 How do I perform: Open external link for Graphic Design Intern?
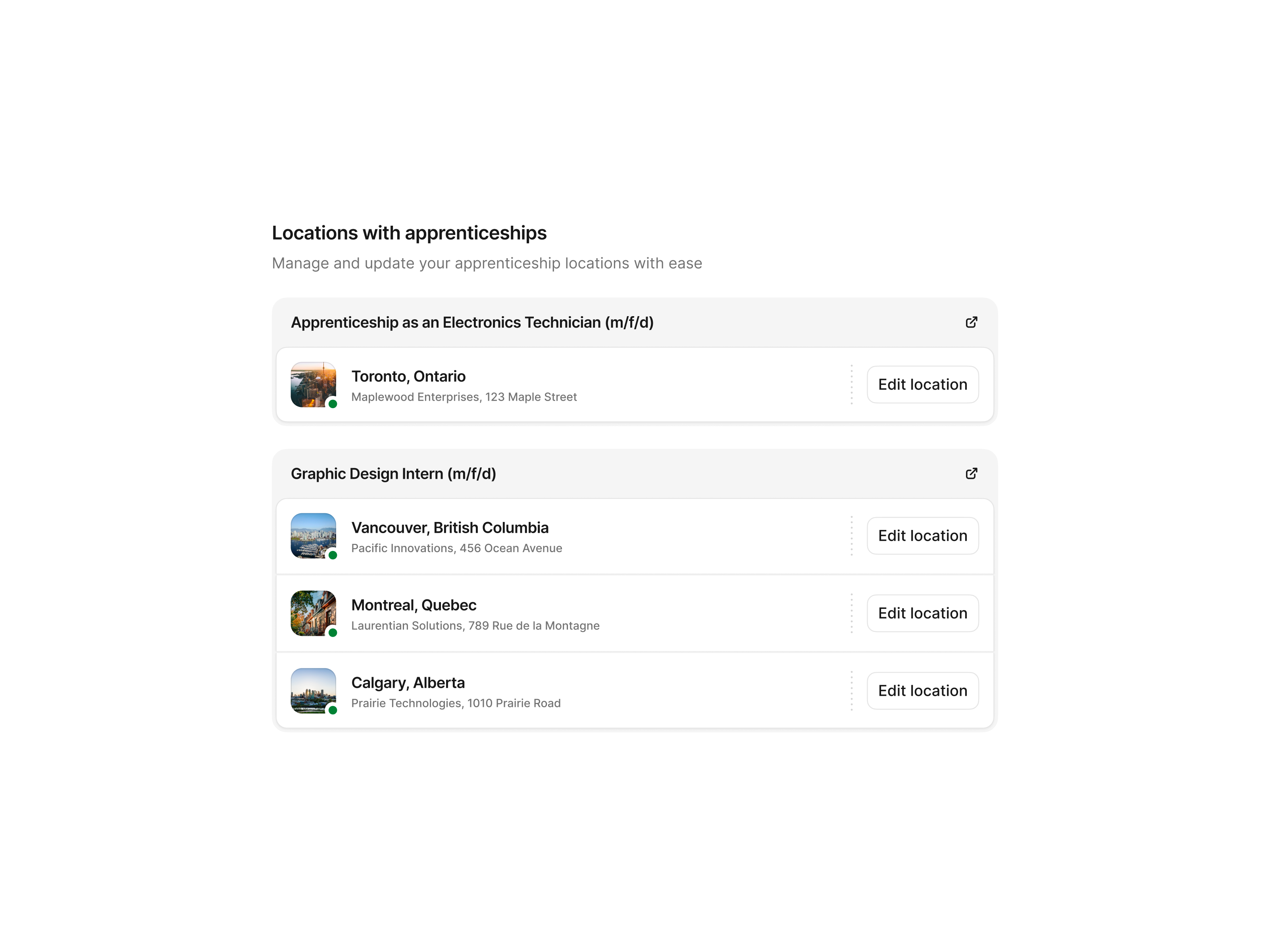point(971,474)
